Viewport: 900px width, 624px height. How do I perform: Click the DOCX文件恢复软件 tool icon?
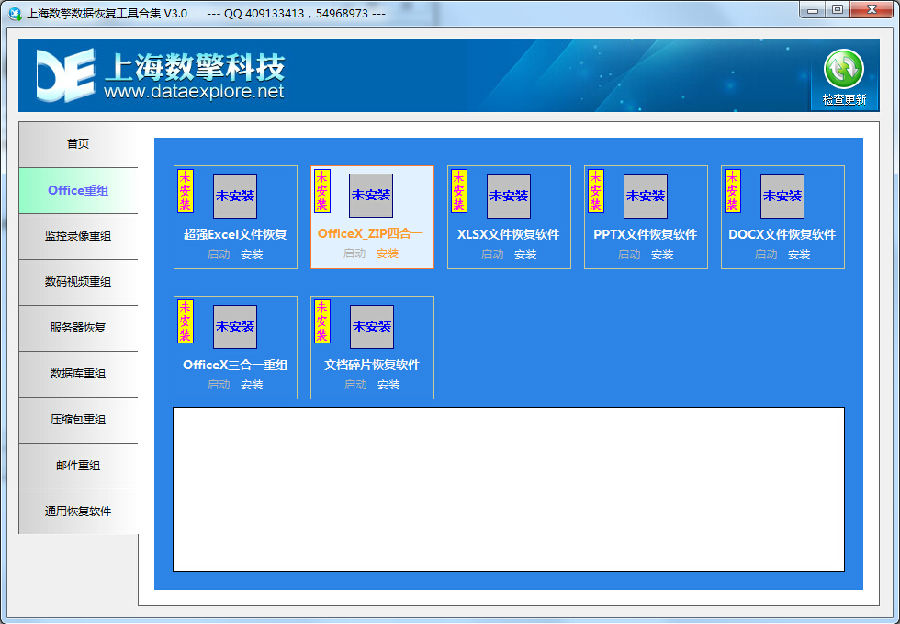coord(783,196)
